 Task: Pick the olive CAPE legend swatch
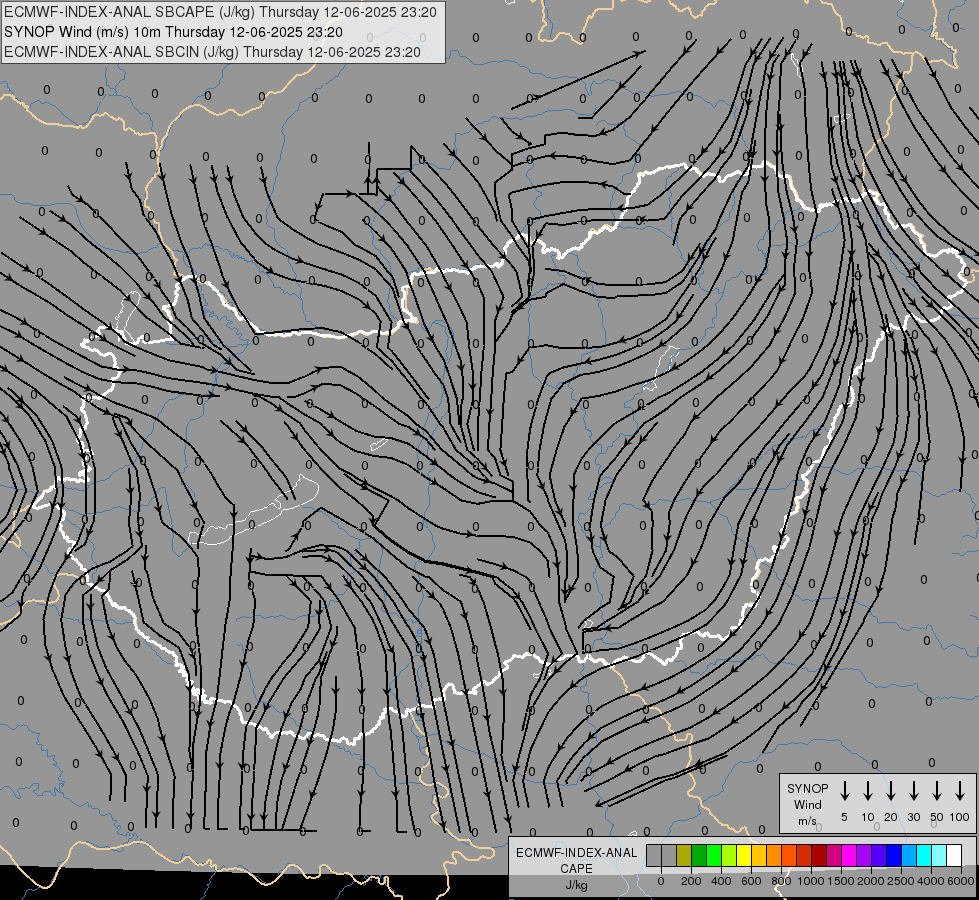tap(684, 855)
